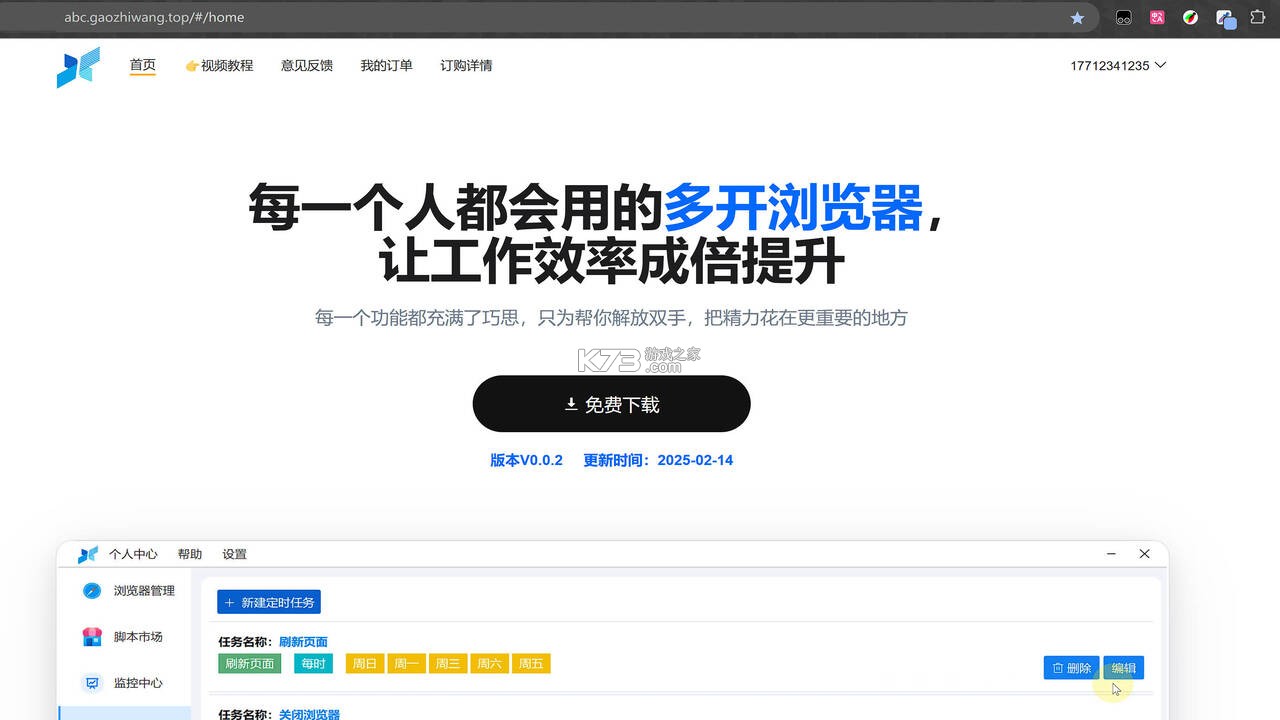Image resolution: width=1280 pixels, height=720 pixels.
Task: Click the small logo in the app title bar
Action: pyautogui.click(x=88, y=554)
